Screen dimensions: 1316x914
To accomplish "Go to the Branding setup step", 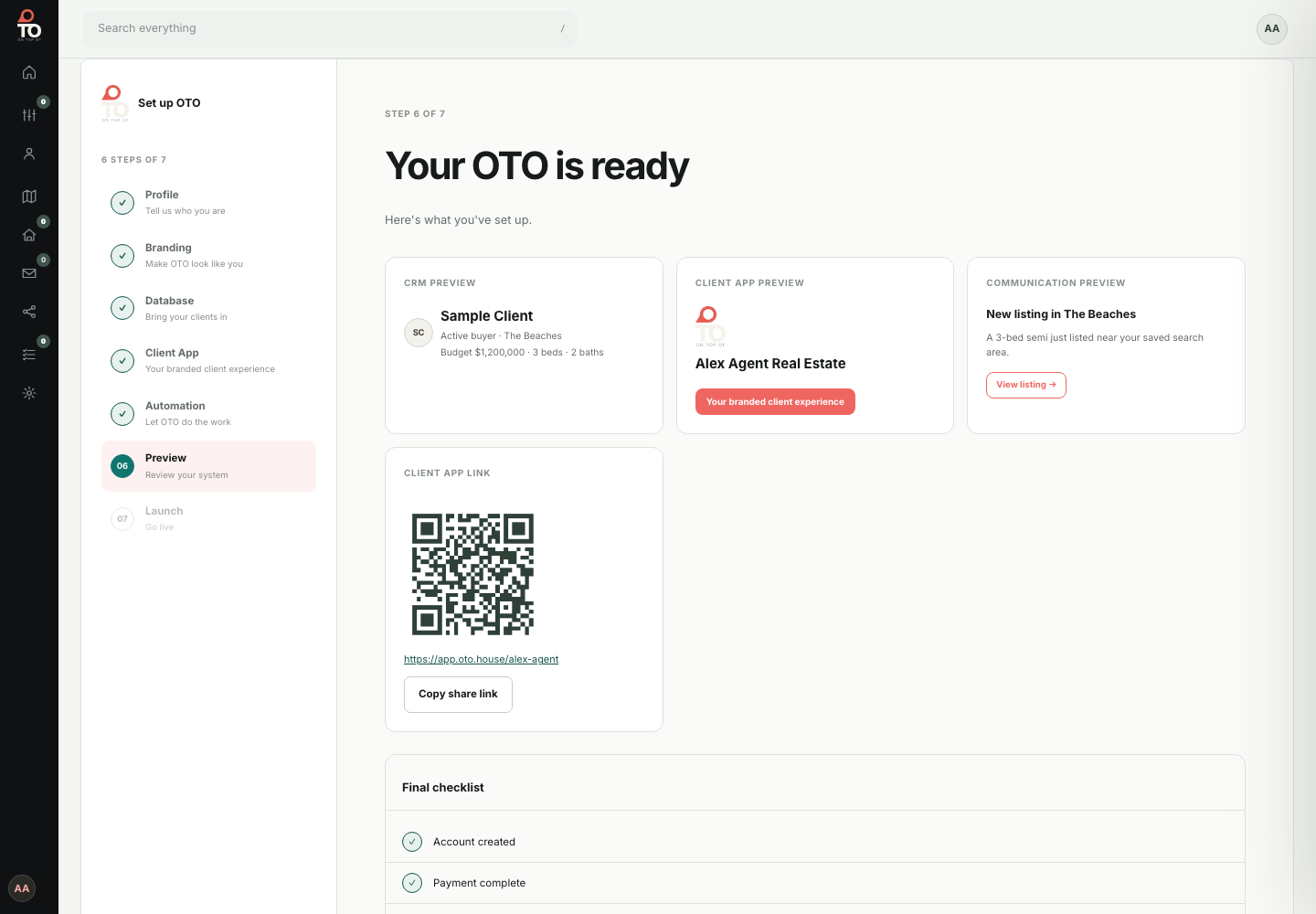I will click(208, 256).
